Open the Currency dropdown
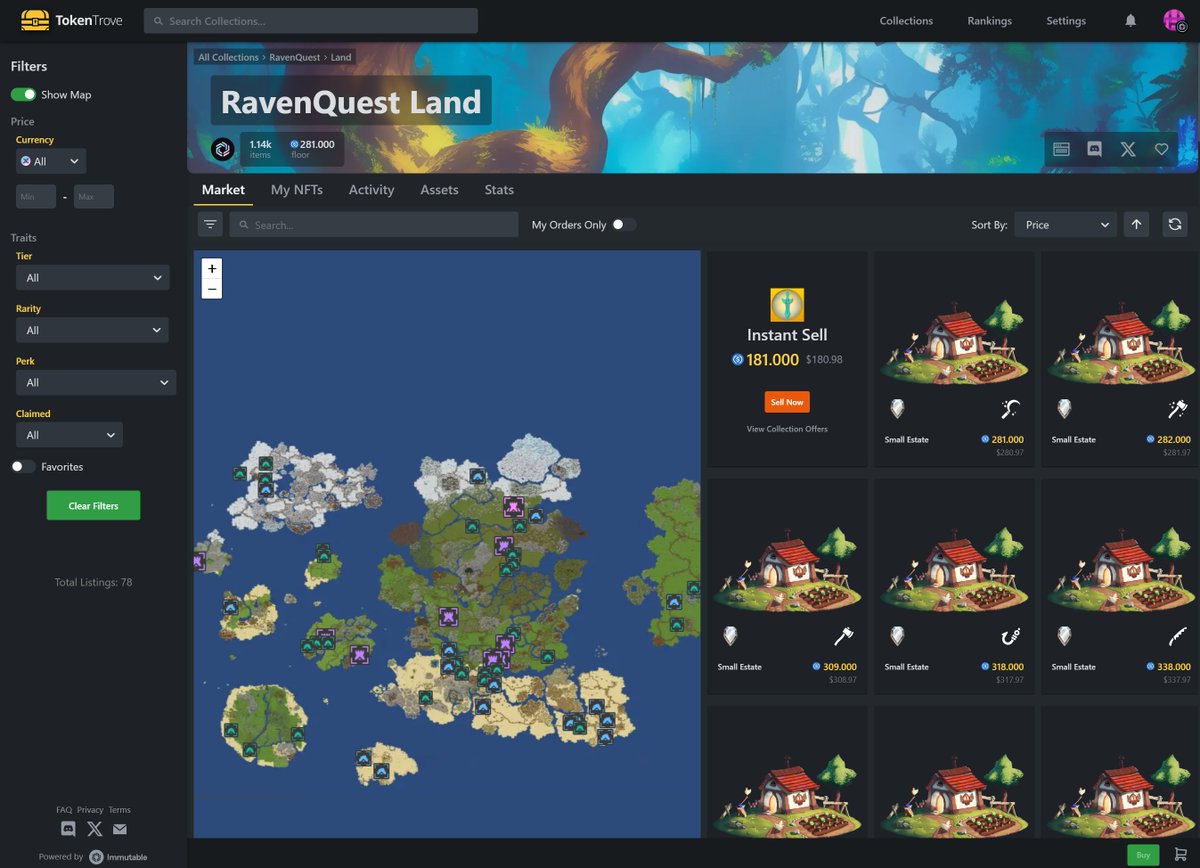1200x868 pixels. pos(51,161)
